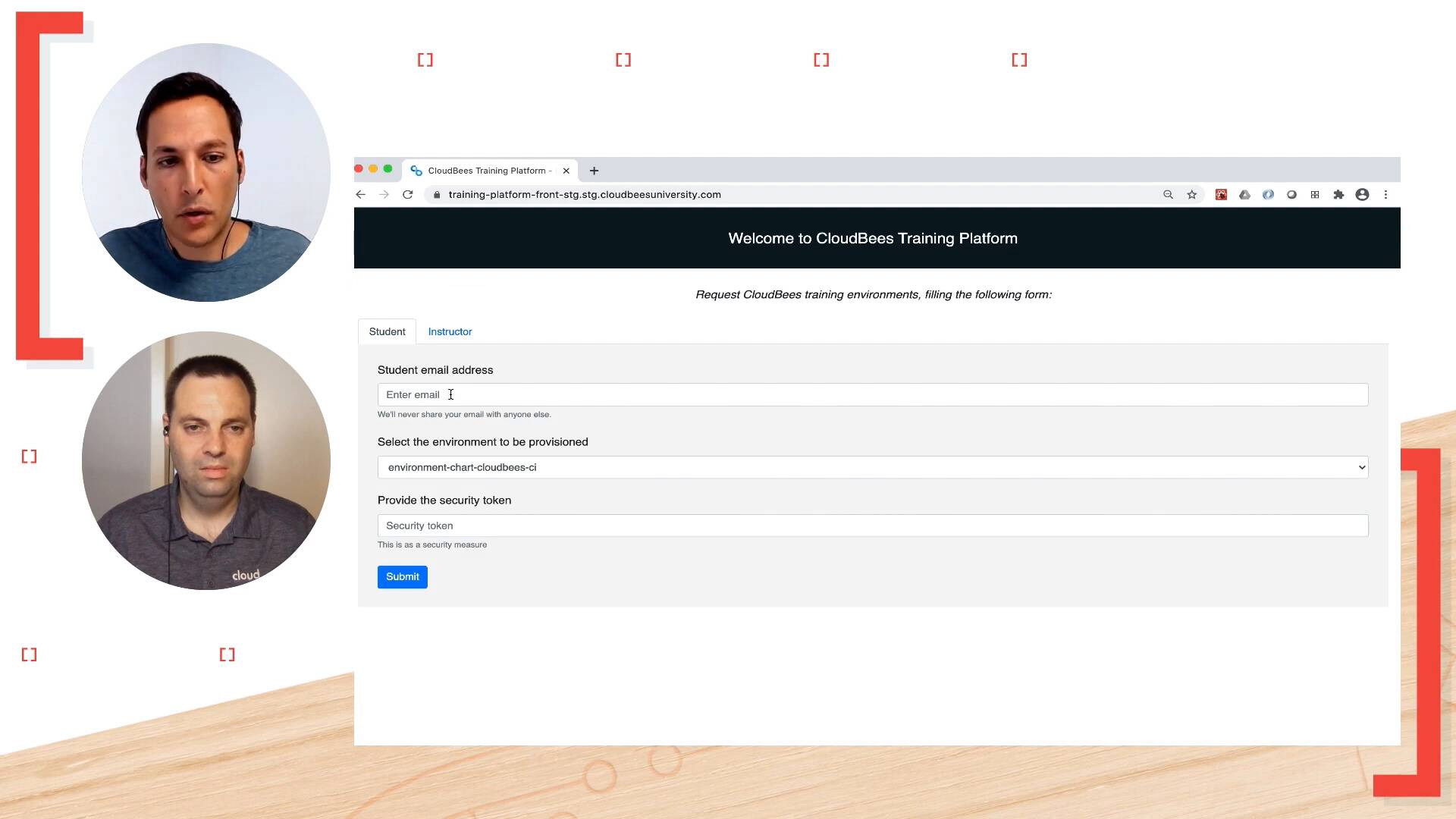Click the 'Student email address' label
The height and width of the screenshot is (819, 1456).
point(435,370)
